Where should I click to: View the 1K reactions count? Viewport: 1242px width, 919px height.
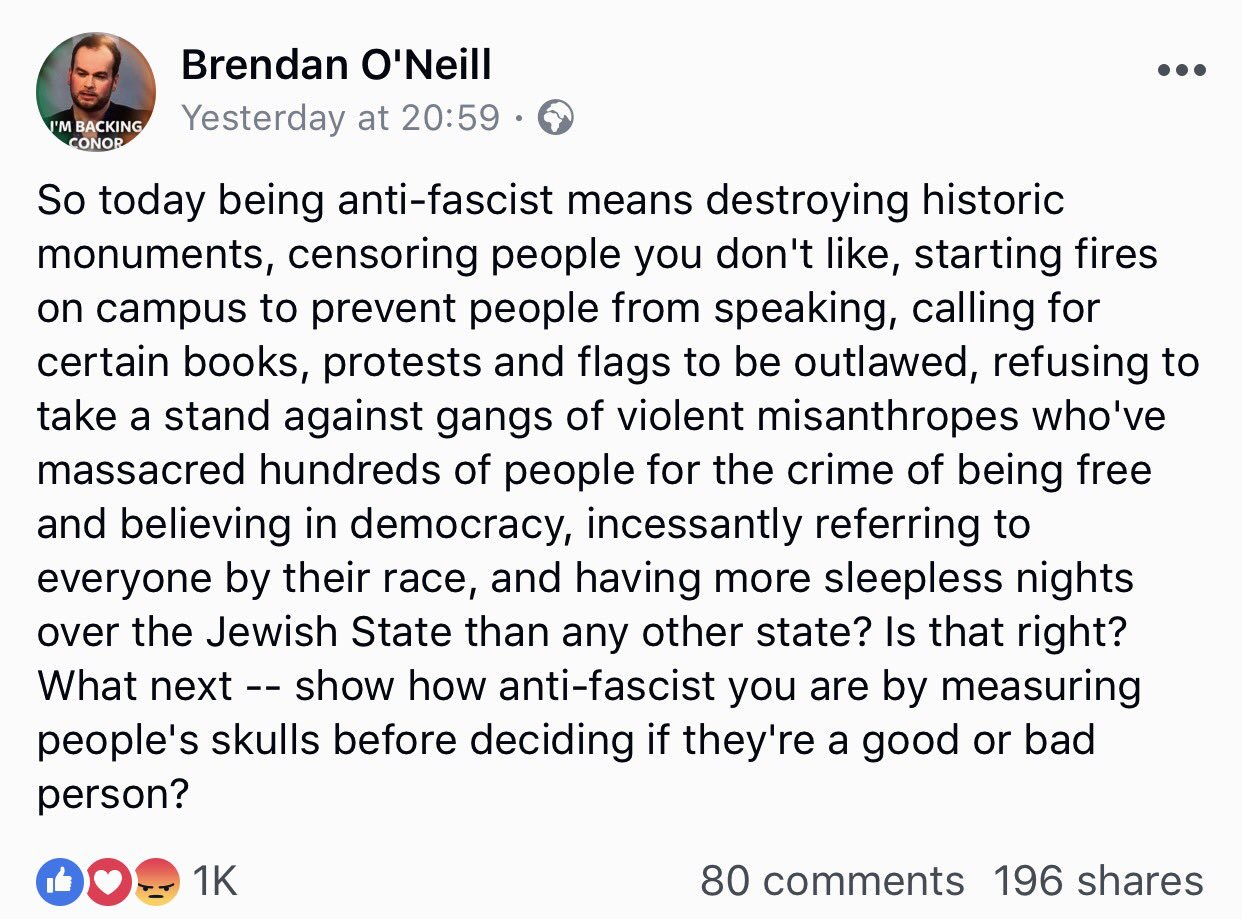coord(214,881)
